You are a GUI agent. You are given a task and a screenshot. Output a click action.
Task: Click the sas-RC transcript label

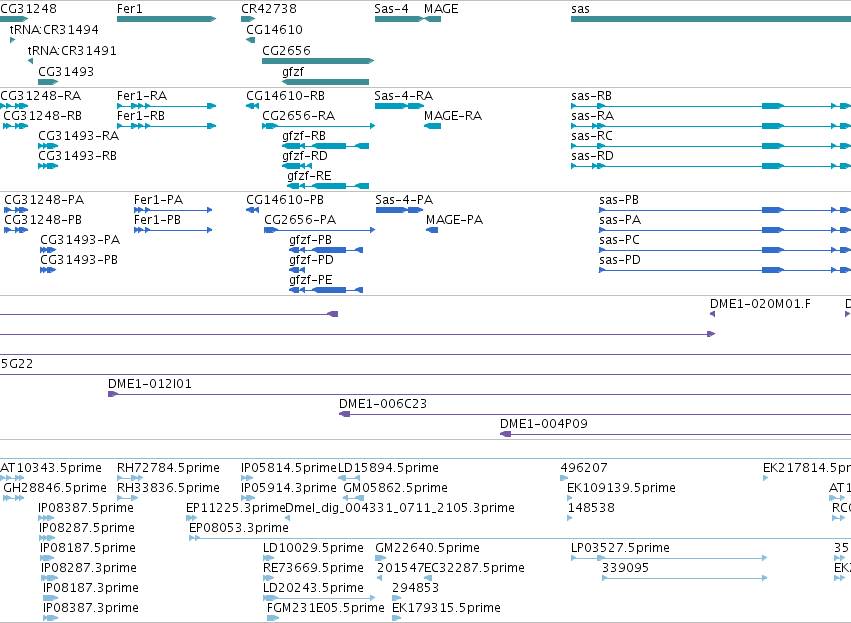pos(592,136)
